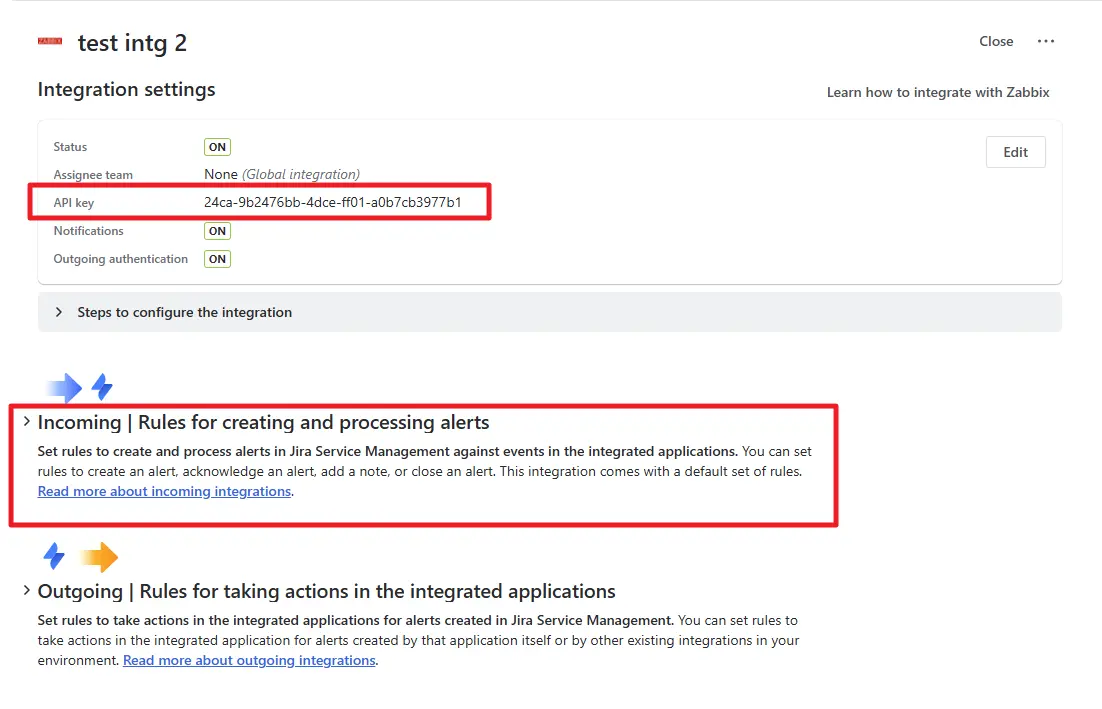Click the orange outgoing arrow icon
This screenshot has height=709, width=1102.
tap(101, 556)
